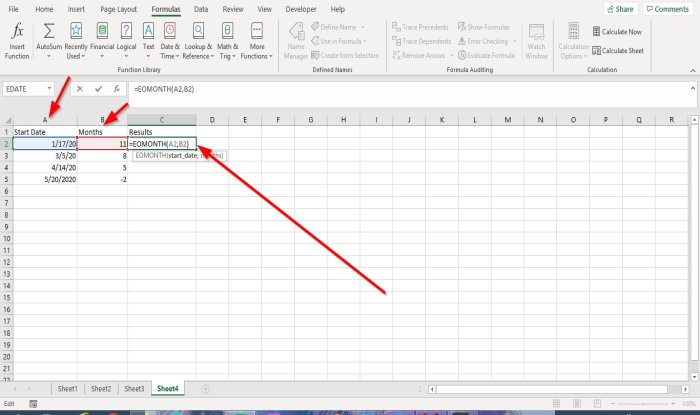This screenshot has height=415, width=700.
Task: Click Calculate Sheet
Action: [618, 50]
